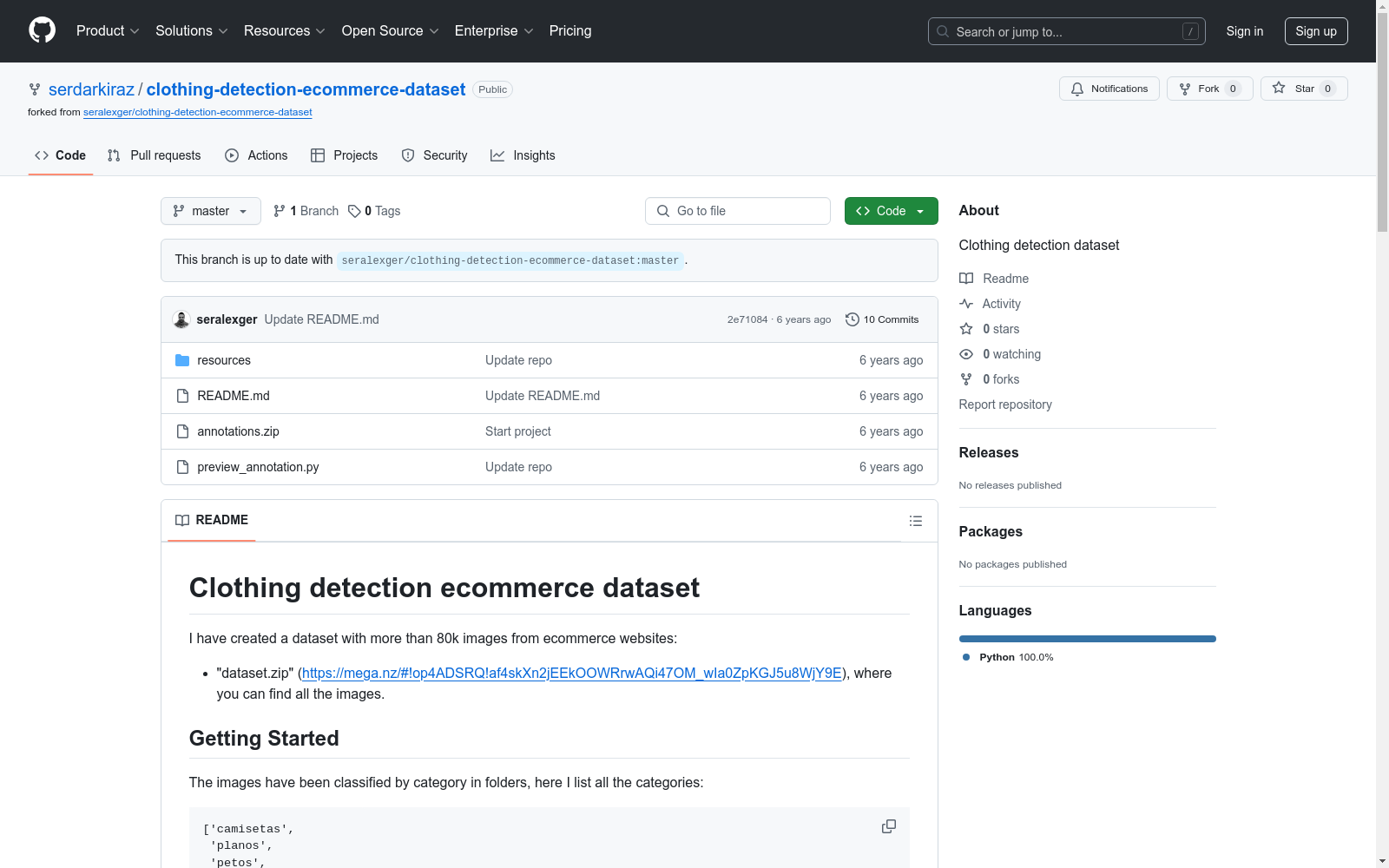
Task: Click the forks icon in About
Action: (966, 379)
